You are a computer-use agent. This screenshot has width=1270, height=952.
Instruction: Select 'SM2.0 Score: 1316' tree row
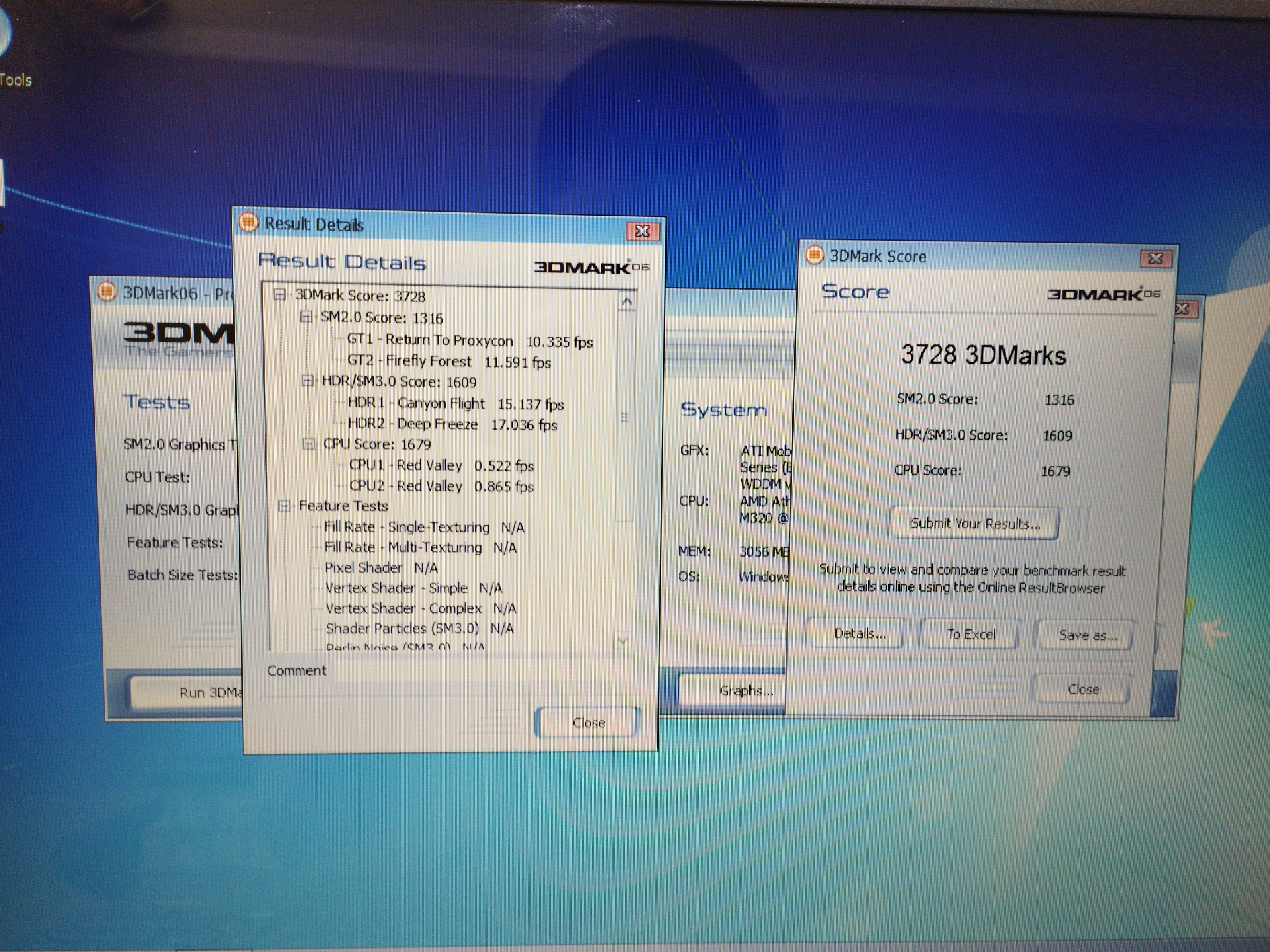click(382, 317)
